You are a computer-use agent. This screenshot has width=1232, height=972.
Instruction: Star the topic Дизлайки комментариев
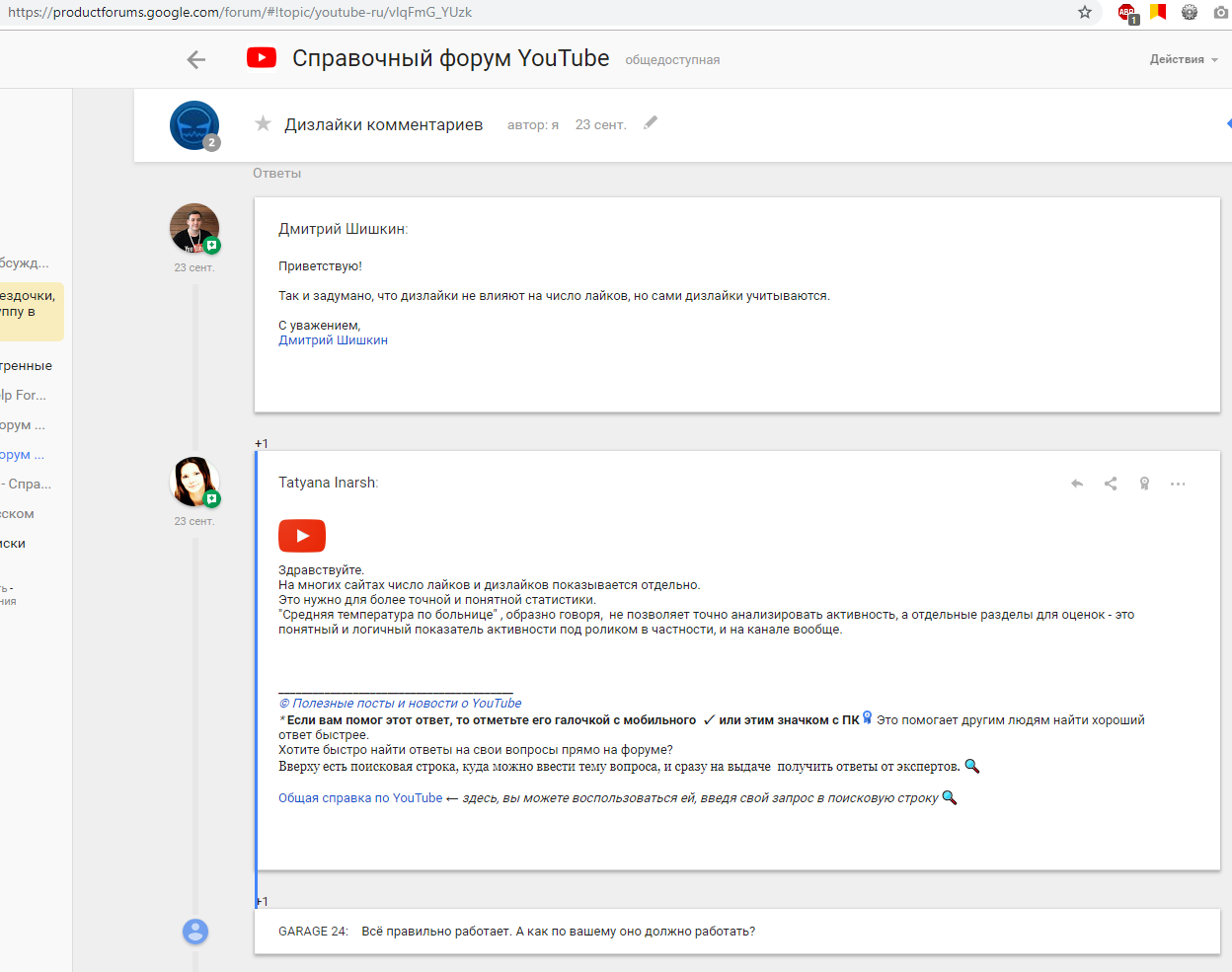263,123
